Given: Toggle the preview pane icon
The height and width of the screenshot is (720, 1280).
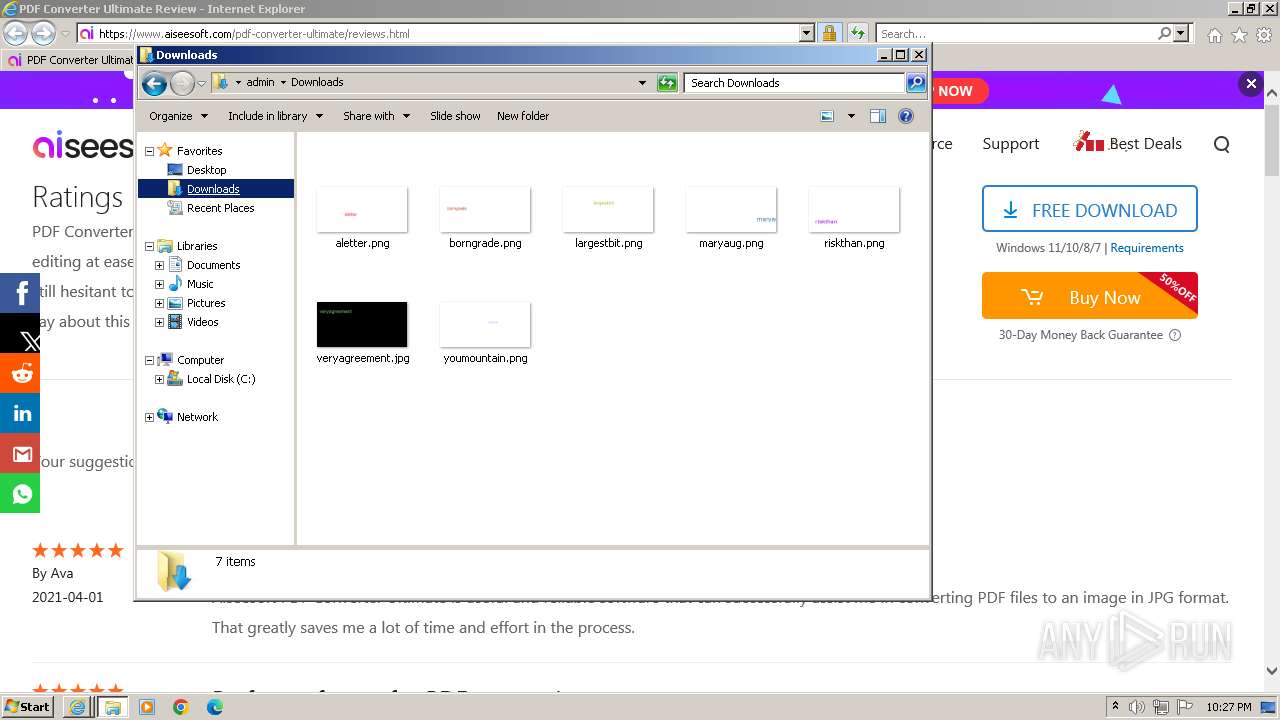Looking at the screenshot, I should tap(877, 116).
